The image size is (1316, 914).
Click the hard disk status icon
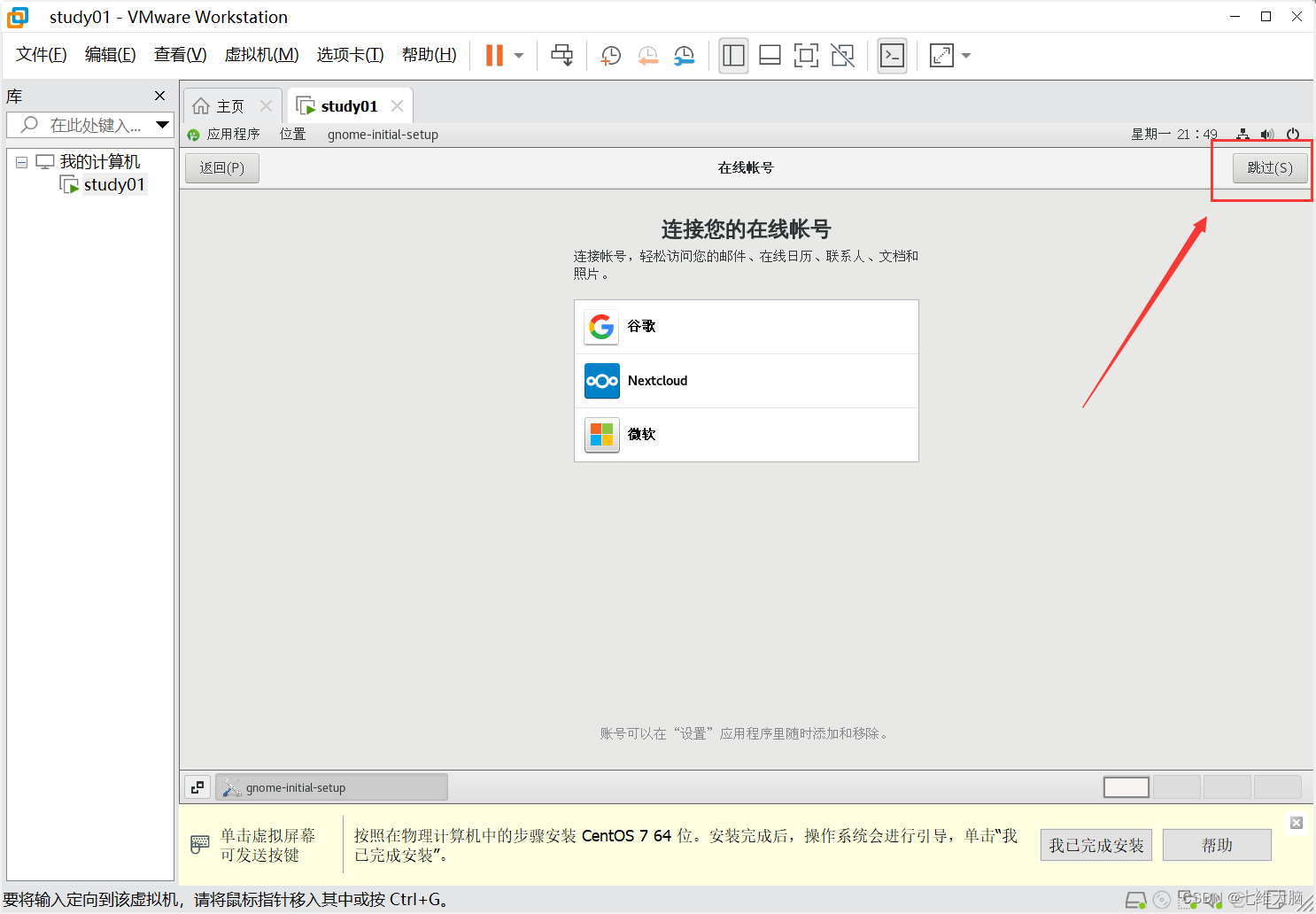(x=1135, y=900)
